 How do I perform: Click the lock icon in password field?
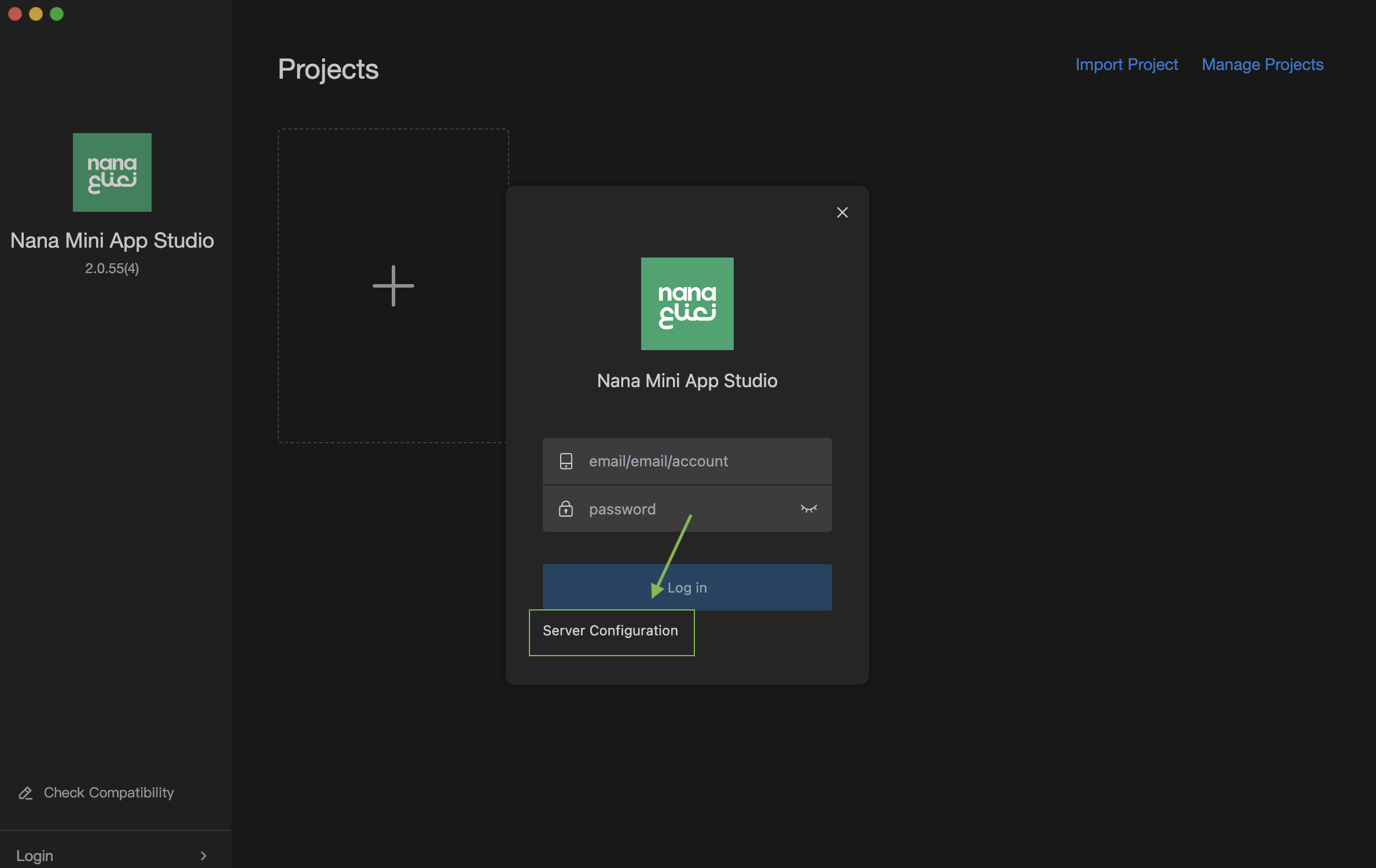coord(565,509)
